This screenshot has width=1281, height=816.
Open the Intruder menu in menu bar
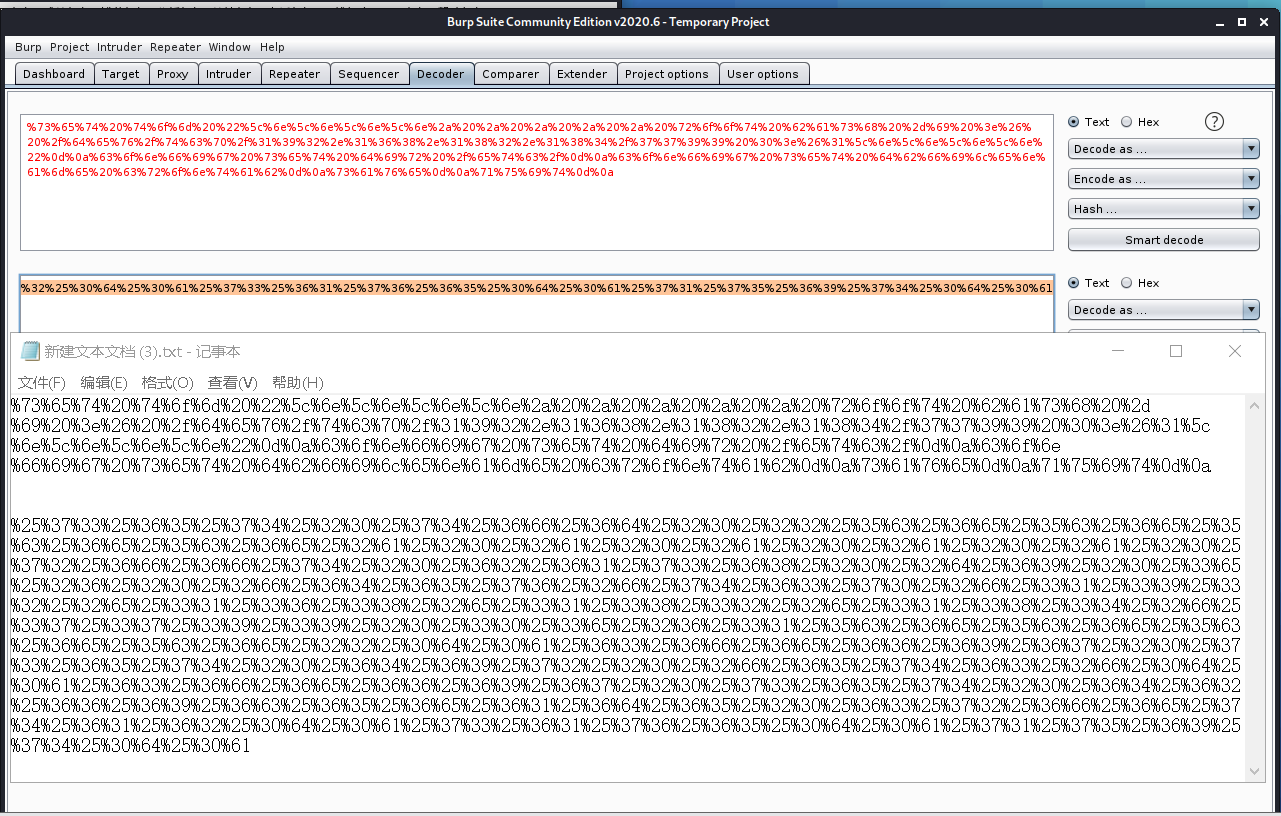(x=119, y=47)
